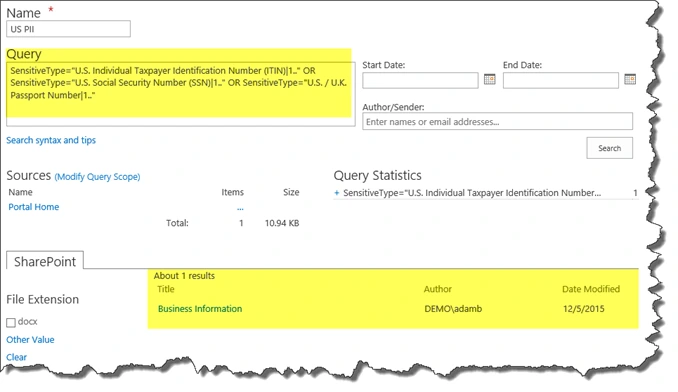Choose Other Value file extension filter

click(30, 340)
